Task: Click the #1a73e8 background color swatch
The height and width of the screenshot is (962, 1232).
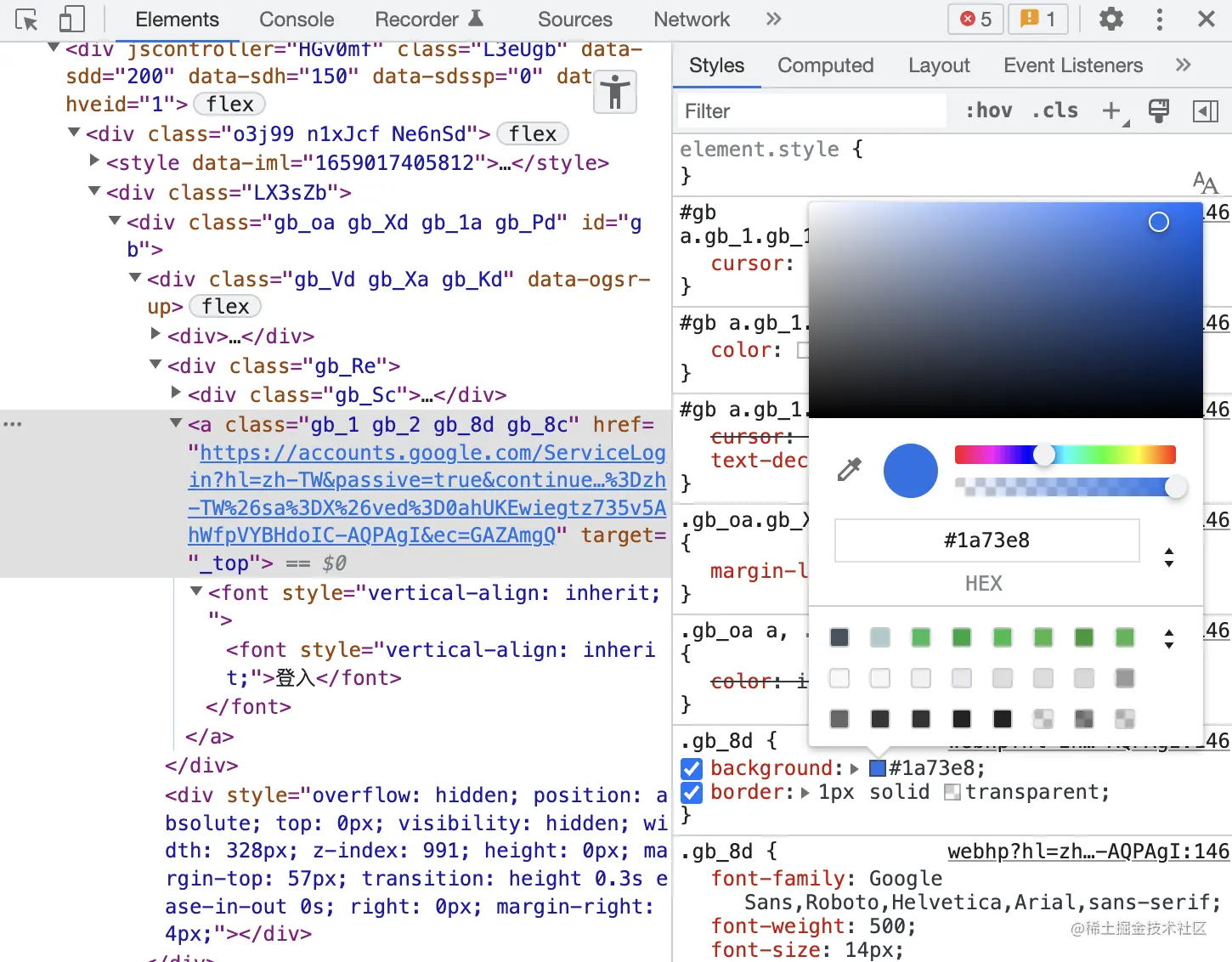Action: (x=878, y=768)
